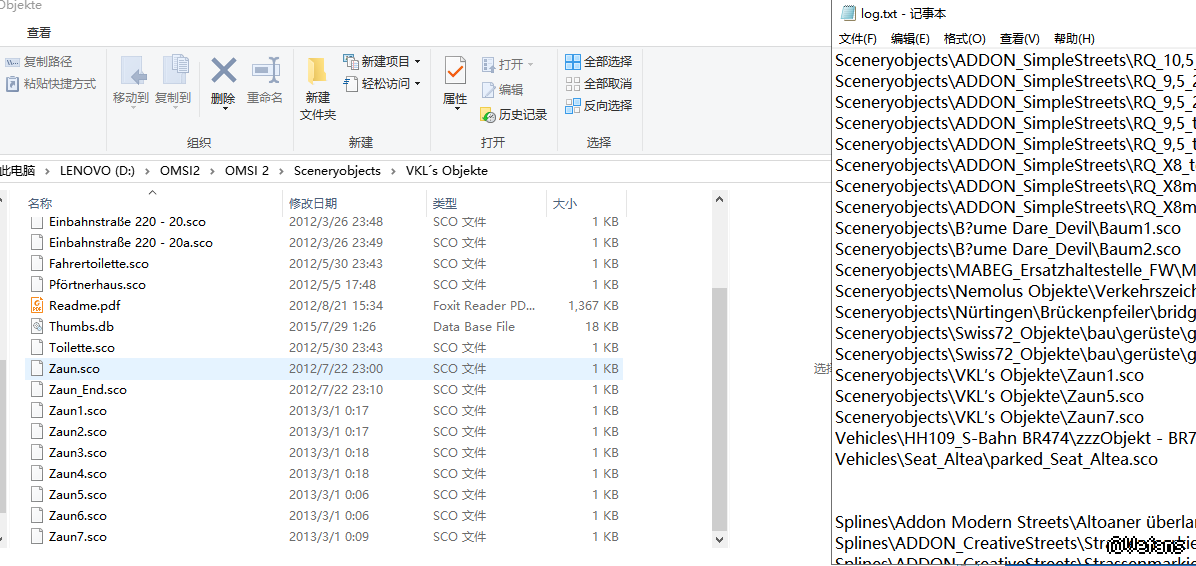Click VKL's Objekte\Zaun5.sco line in Notepad

click(x=989, y=397)
